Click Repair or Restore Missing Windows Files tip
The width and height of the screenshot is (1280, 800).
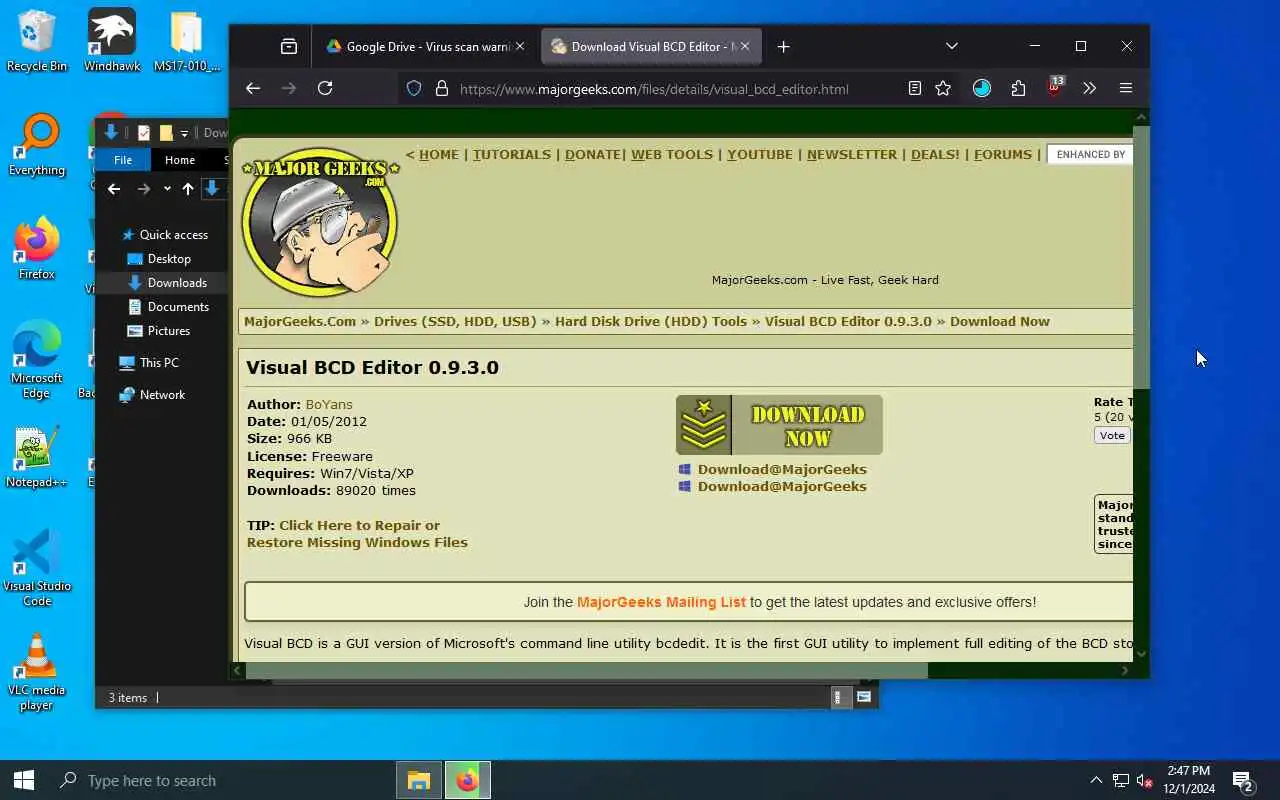point(357,534)
